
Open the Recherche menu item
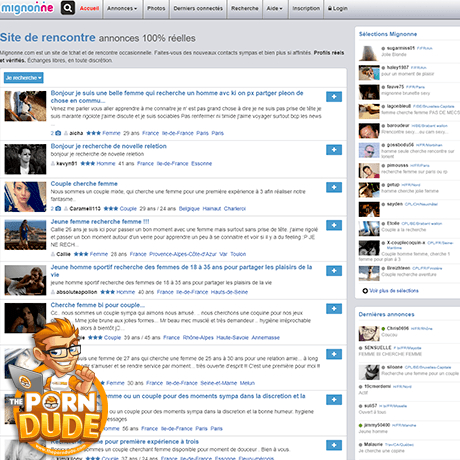245,8
